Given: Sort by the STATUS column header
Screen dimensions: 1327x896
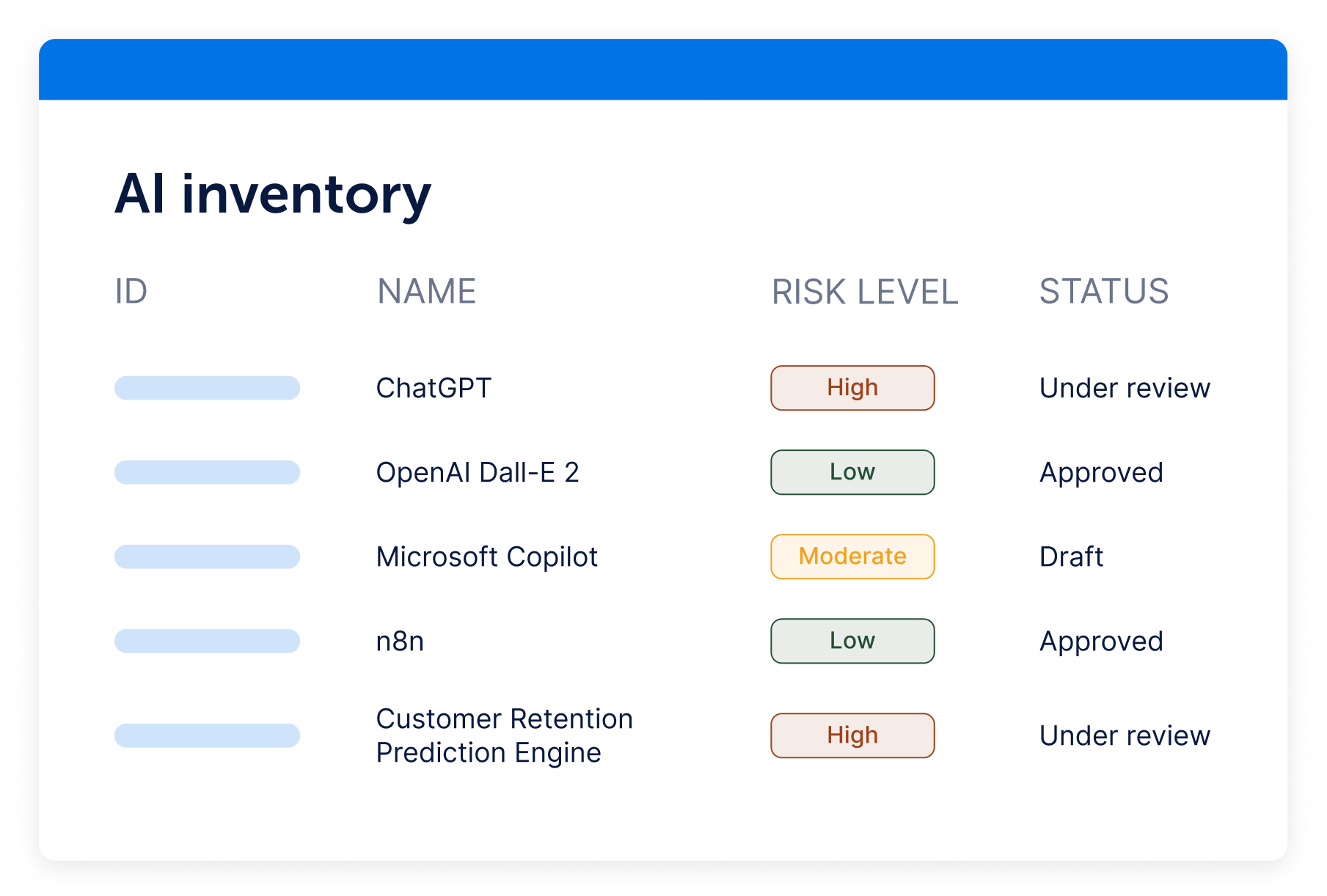Looking at the screenshot, I should [x=1105, y=292].
